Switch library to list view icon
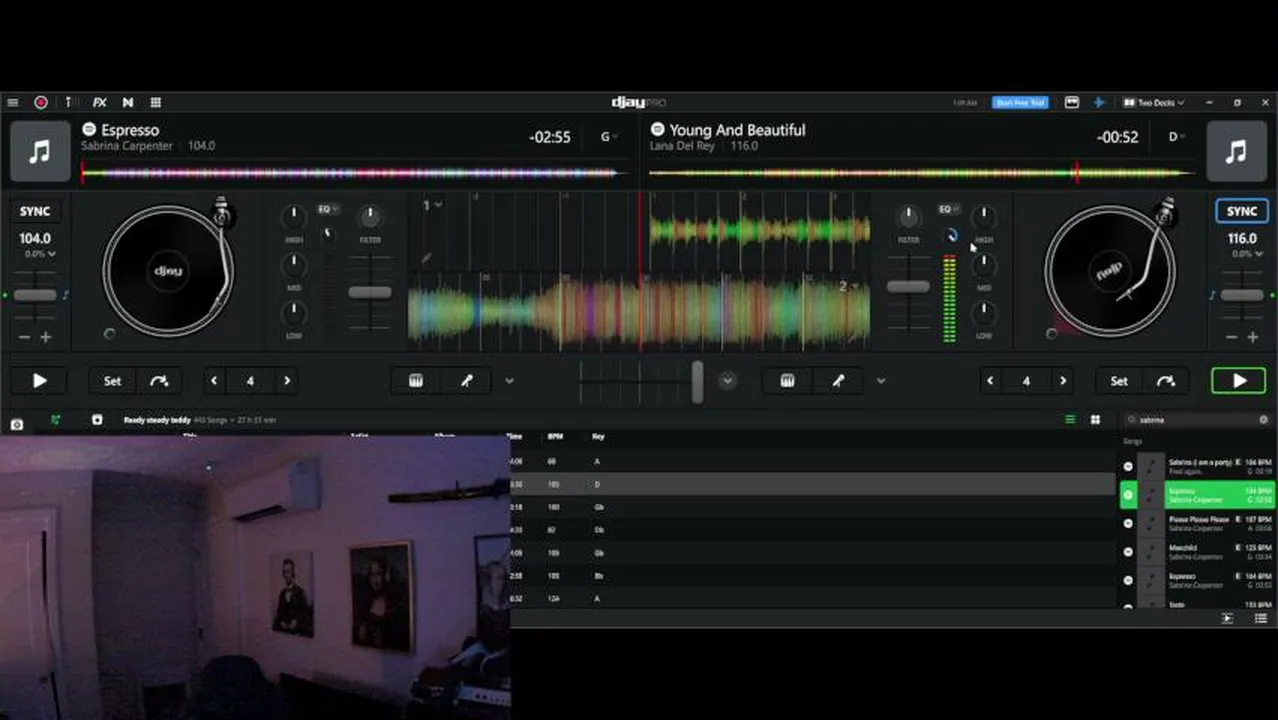Viewport: 1278px width, 720px height. (1070, 420)
